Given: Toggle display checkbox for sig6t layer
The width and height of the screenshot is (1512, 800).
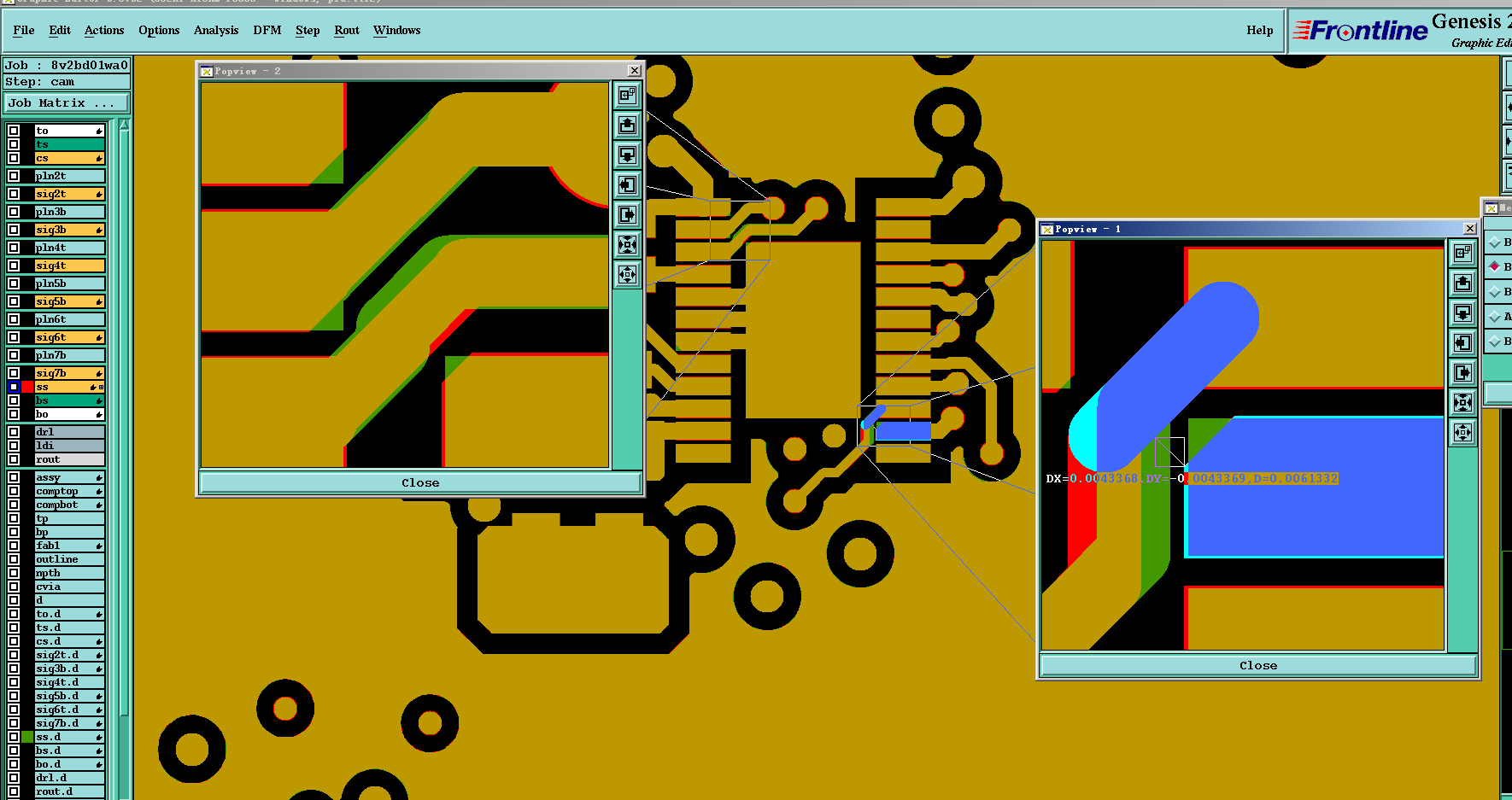Looking at the screenshot, I should coord(14,337).
